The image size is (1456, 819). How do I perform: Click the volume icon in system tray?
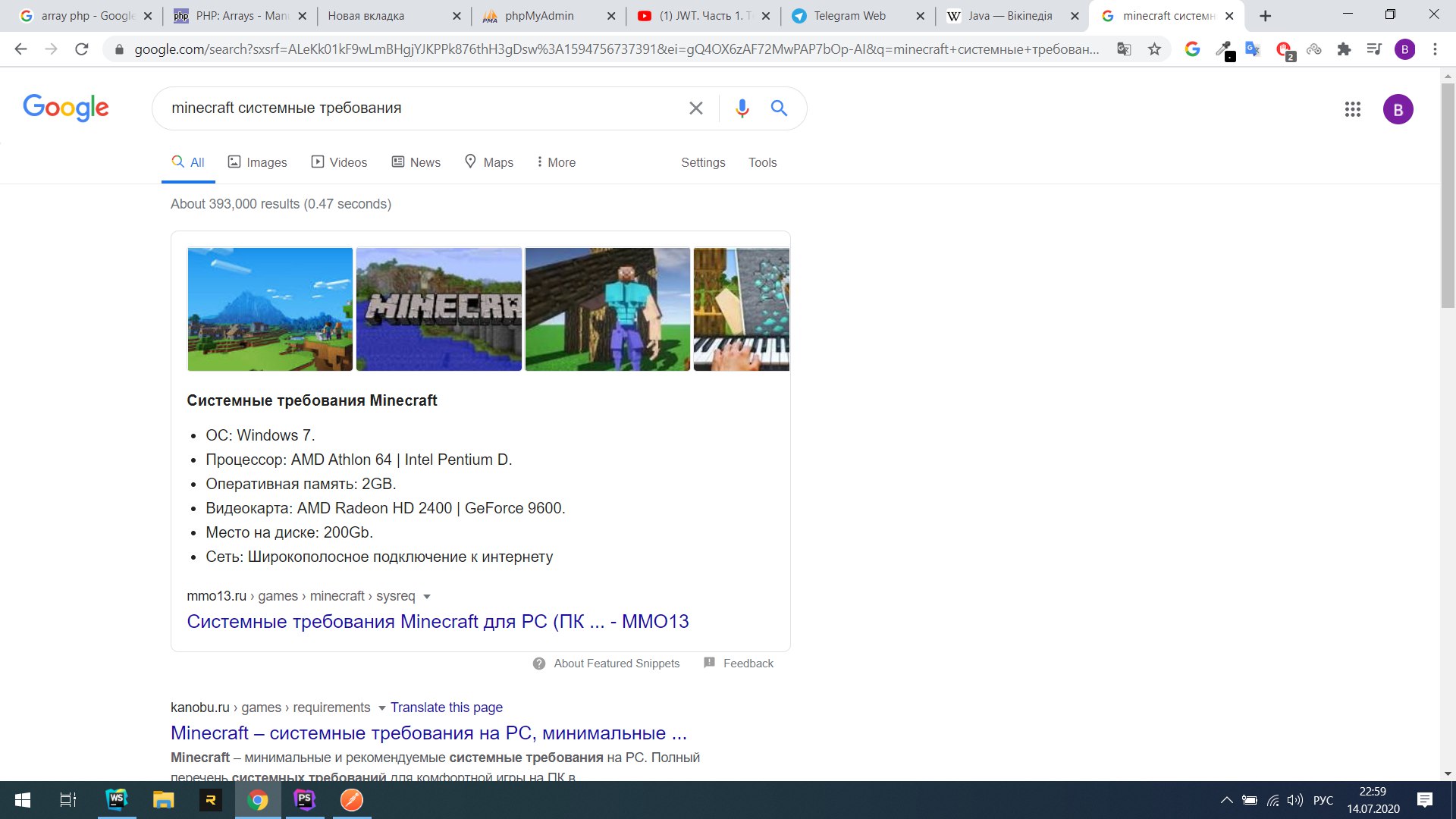(1295, 800)
